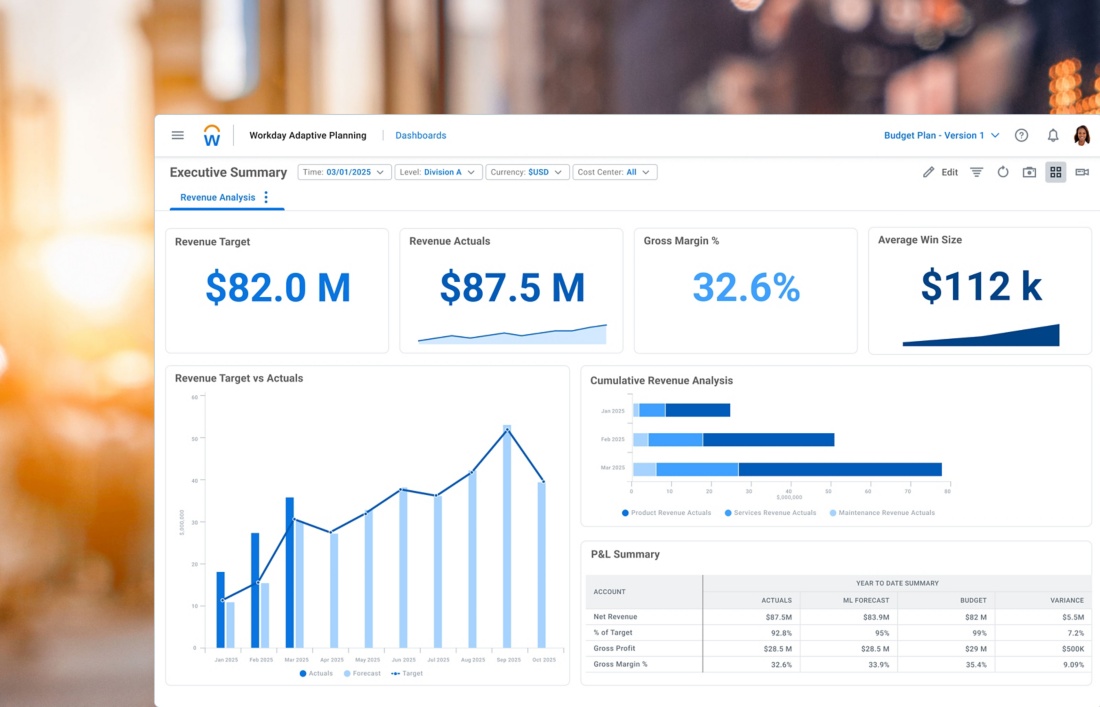Viewport: 1100px width, 707px height.
Task: Click the Edit button
Action: pyautogui.click(x=940, y=172)
